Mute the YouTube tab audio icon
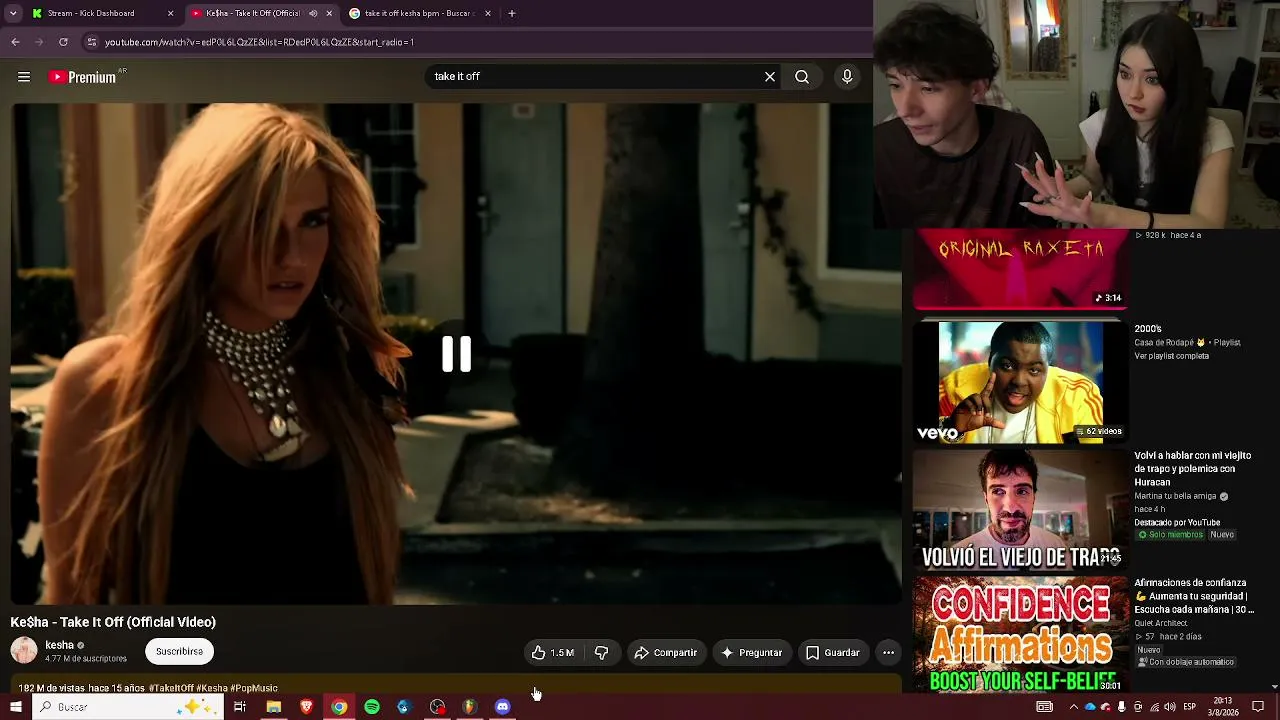1280x720 pixels. click(x=313, y=14)
